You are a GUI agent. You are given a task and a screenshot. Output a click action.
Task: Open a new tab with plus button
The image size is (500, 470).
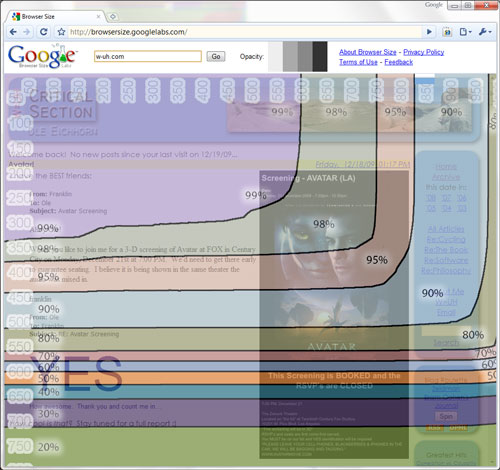(113, 16)
